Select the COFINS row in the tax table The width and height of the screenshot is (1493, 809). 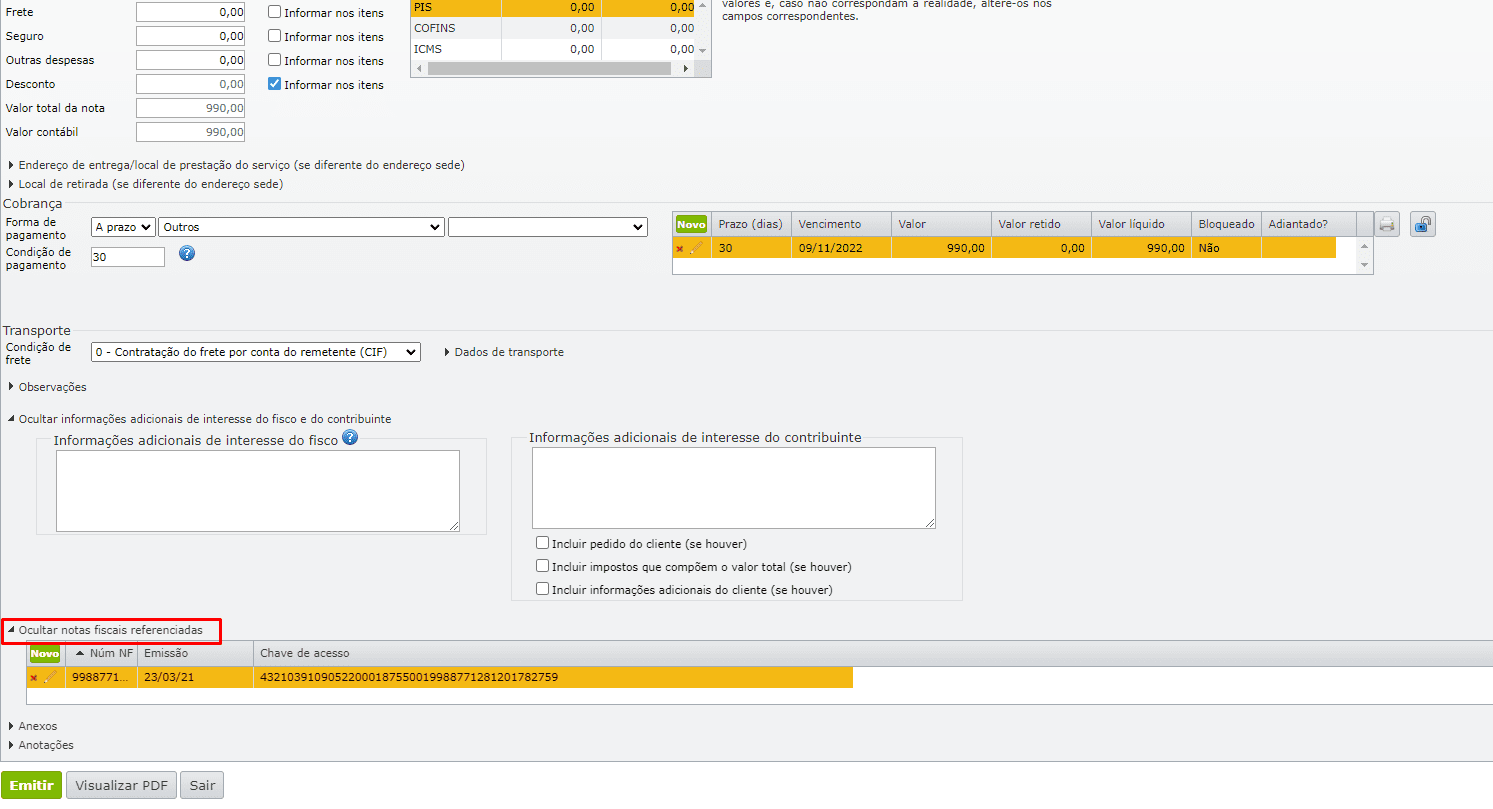(553, 28)
